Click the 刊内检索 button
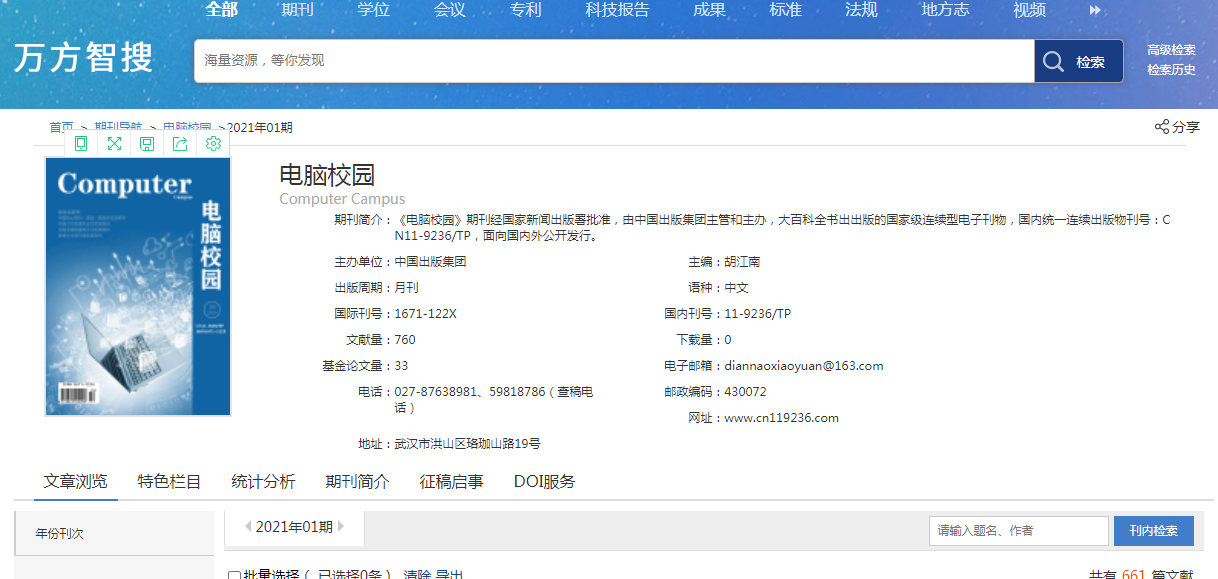Viewport: 1218px width, 579px height. (x=1154, y=531)
